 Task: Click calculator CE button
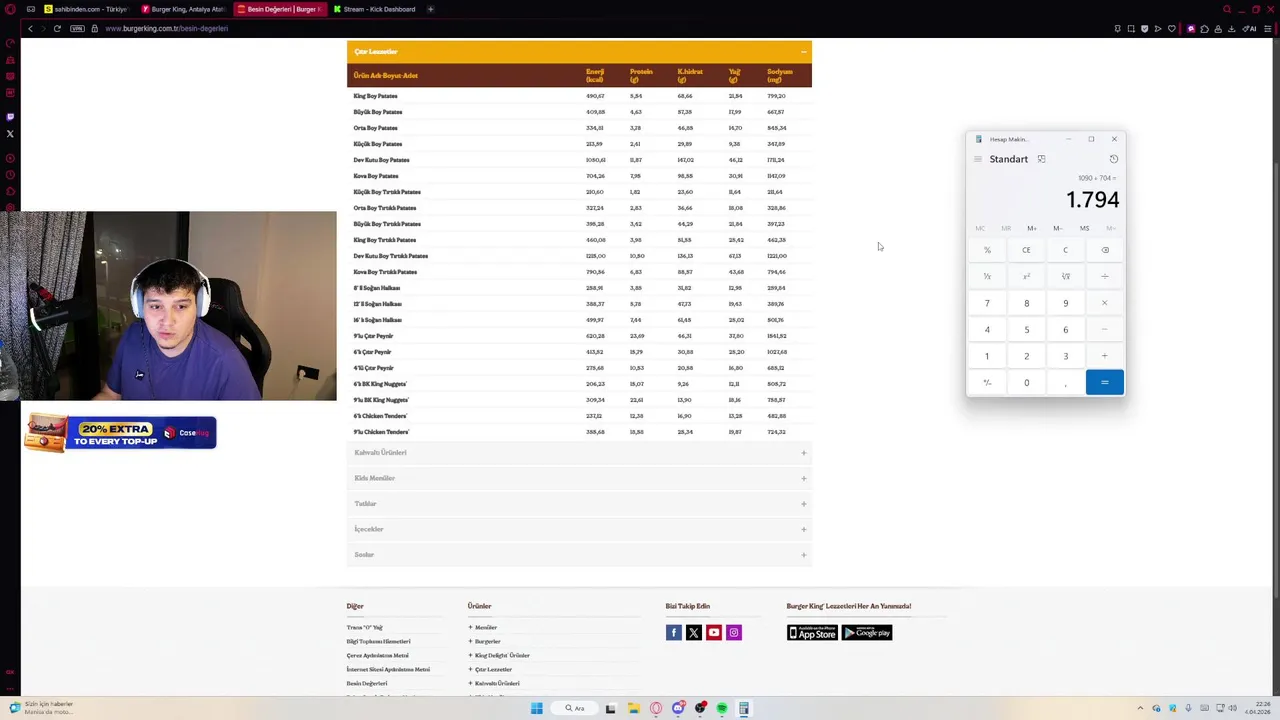click(x=1026, y=250)
